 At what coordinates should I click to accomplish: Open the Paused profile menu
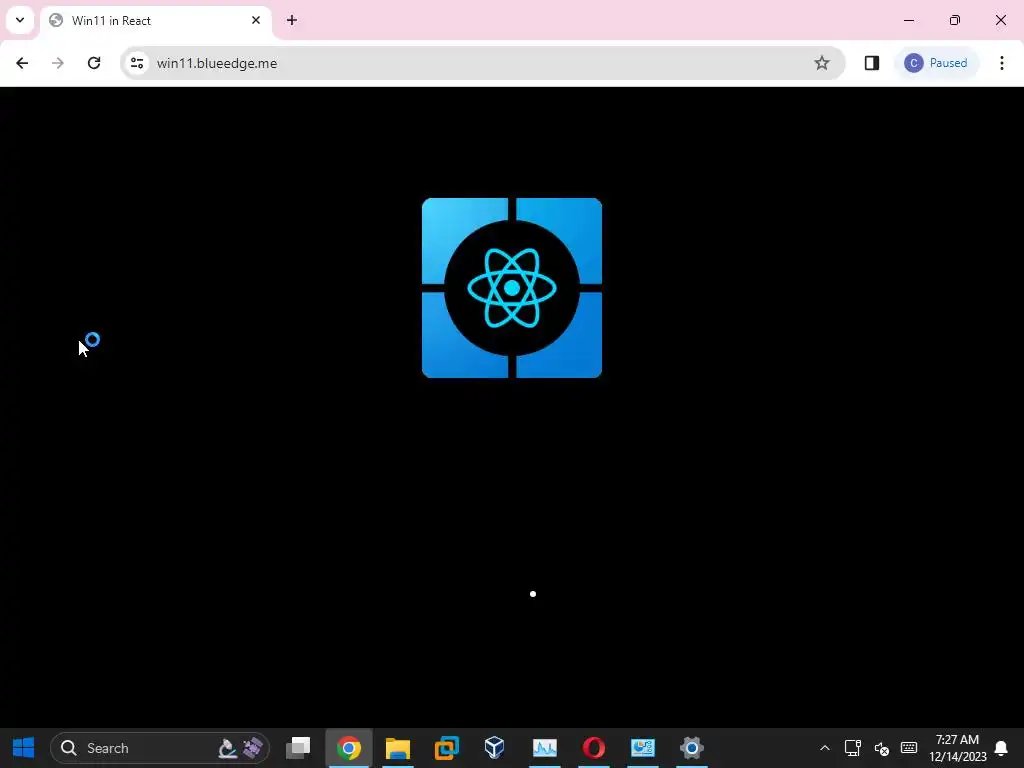tap(936, 63)
